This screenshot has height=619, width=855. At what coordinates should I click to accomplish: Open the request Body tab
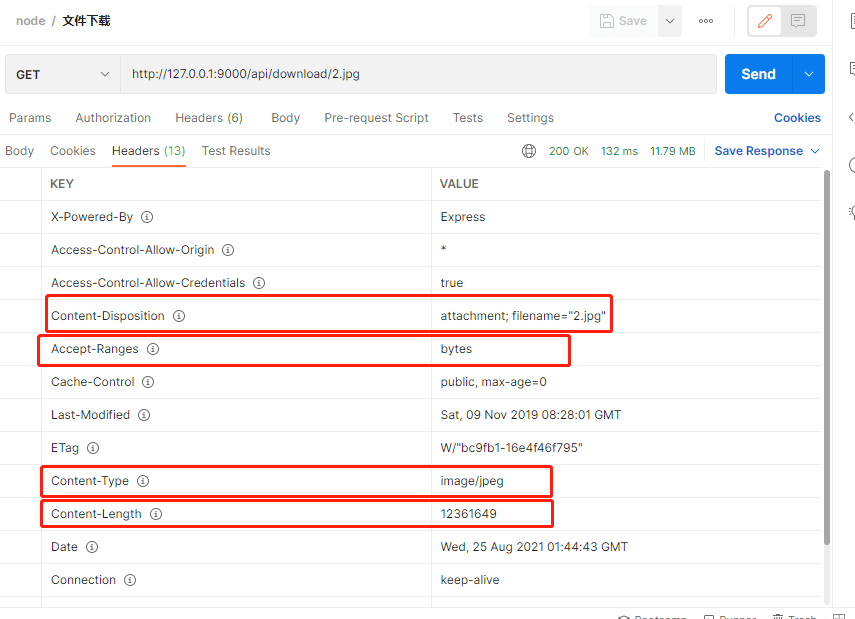coord(286,118)
